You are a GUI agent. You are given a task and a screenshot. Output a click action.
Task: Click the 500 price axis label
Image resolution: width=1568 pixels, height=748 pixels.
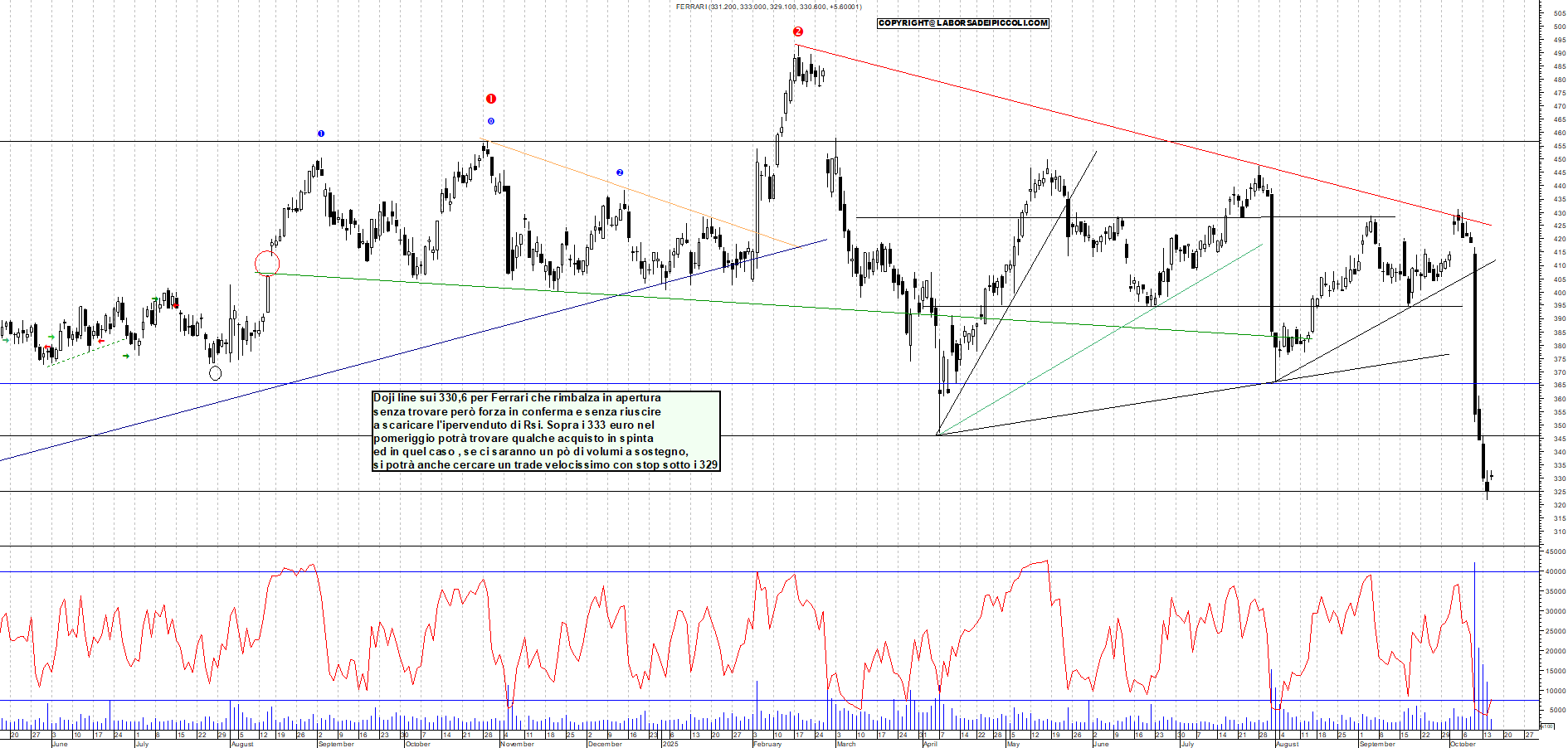coord(1559,27)
